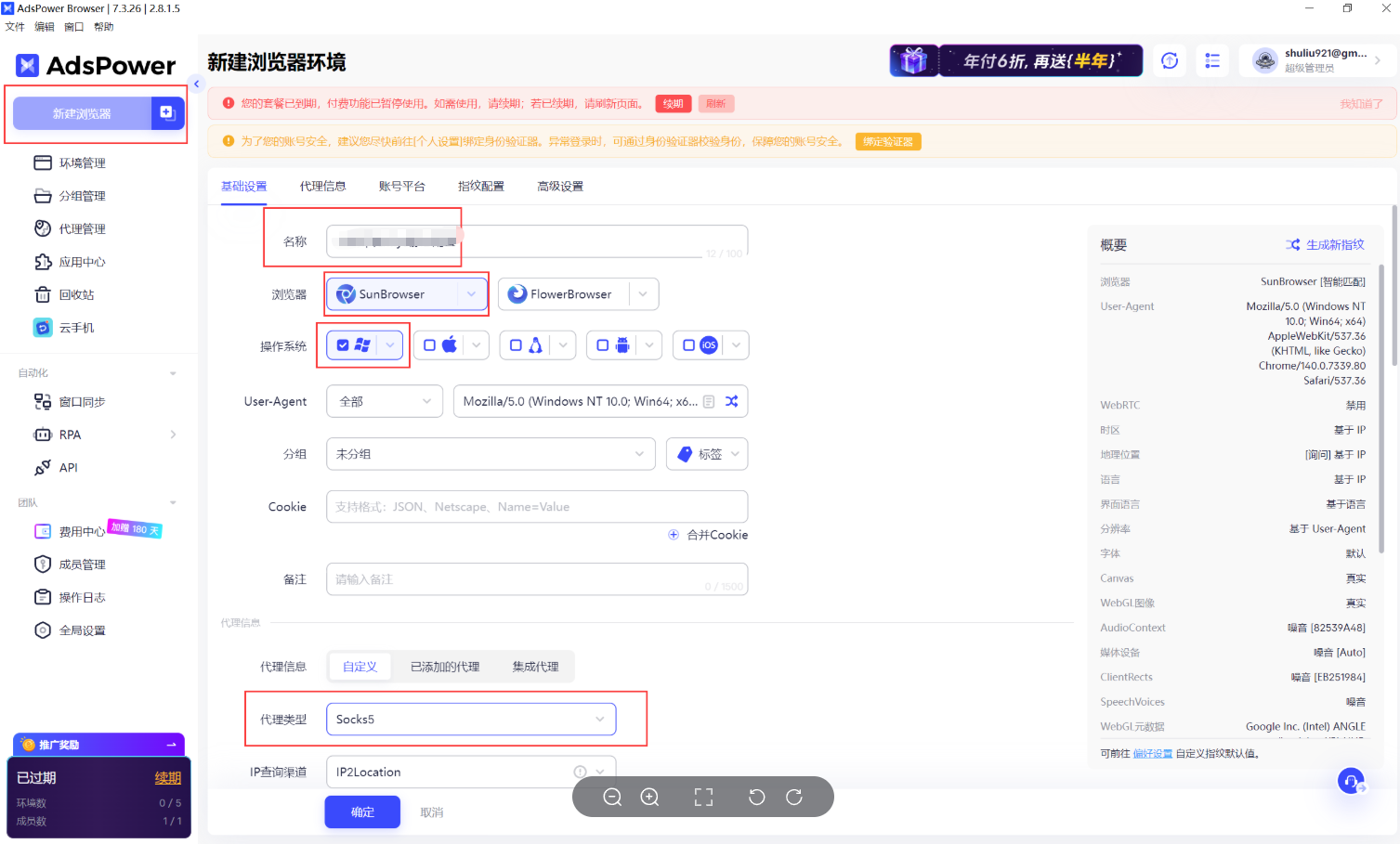The image size is (1400, 844).
Task: Randomize the User-Agent with shuffle icon
Action: tap(732, 401)
